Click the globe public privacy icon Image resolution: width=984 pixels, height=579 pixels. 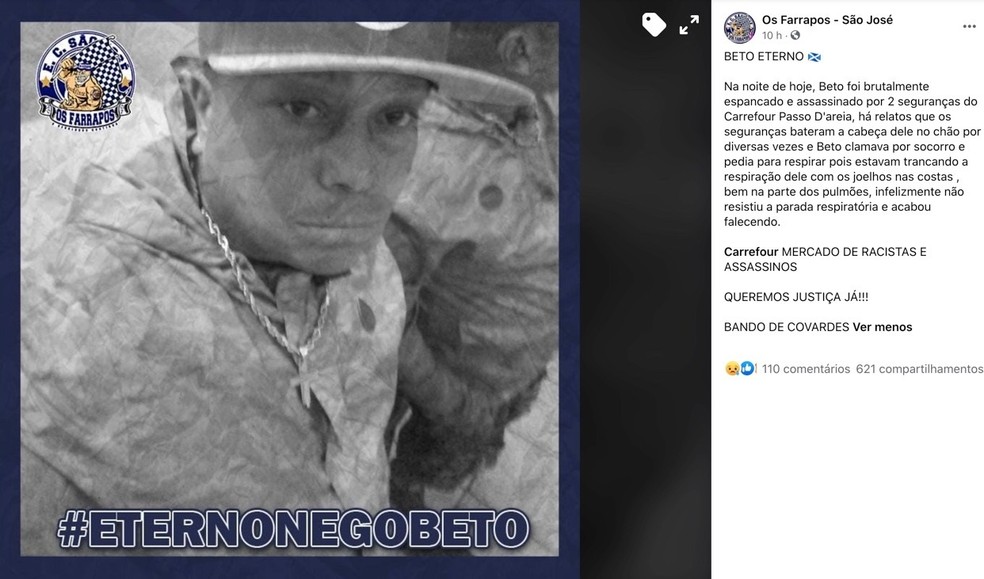pos(795,36)
